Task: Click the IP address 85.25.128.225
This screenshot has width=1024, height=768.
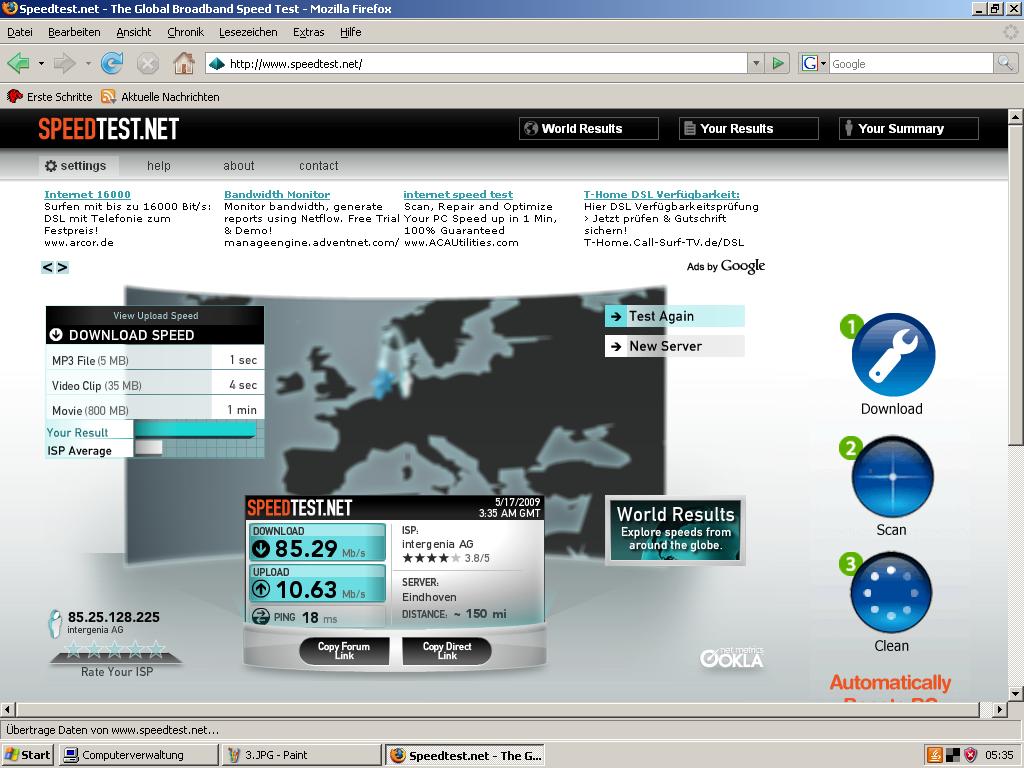Action: pos(114,617)
